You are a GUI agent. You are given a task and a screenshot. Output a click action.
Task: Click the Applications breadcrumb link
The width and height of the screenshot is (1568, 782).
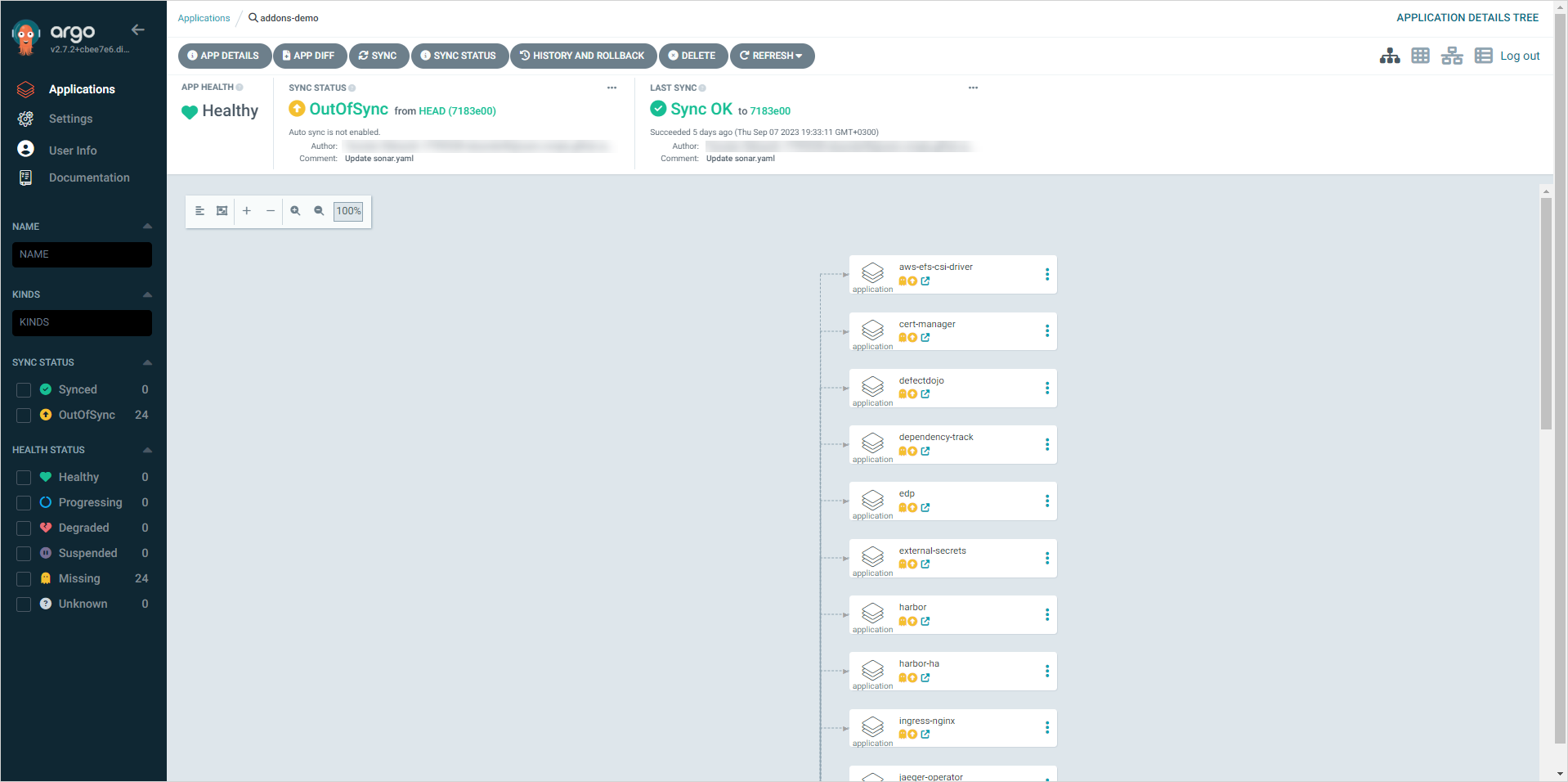point(204,18)
